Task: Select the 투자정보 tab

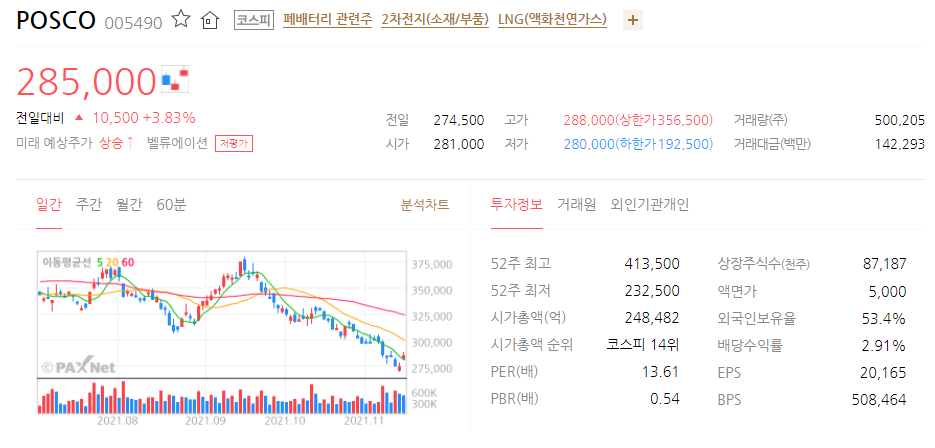Action: (x=517, y=205)
